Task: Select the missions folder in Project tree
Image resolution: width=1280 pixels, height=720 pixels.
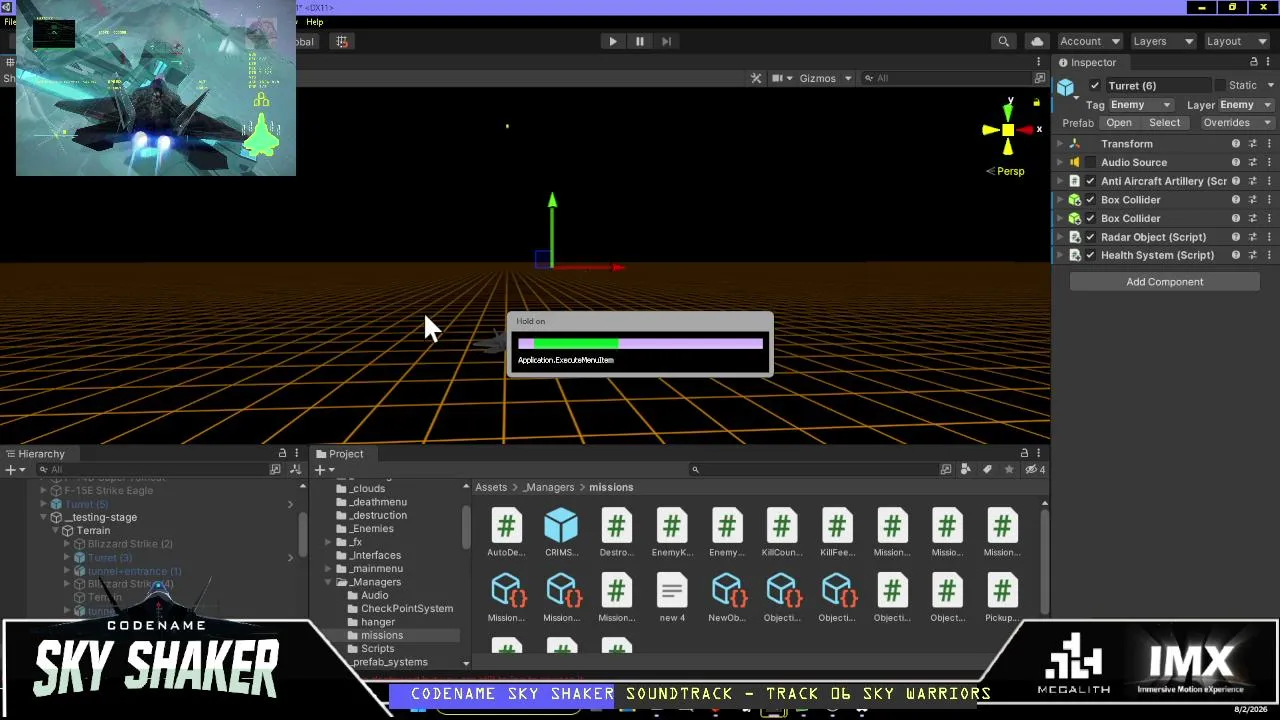Action: click(x=382, y=635)
